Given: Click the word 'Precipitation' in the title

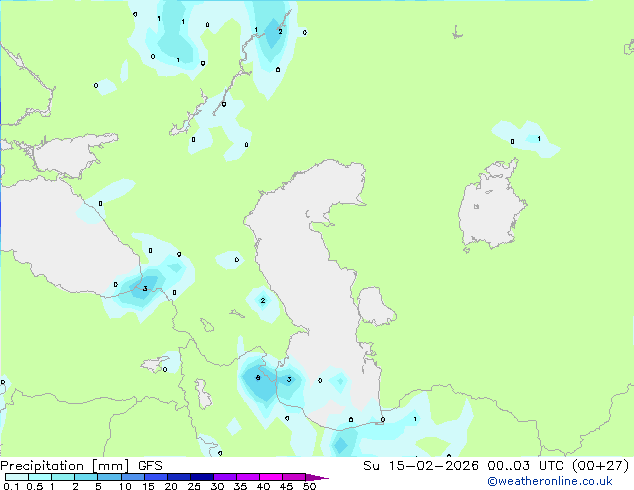Looking at the screenshot, I should [x=42, y=466].
